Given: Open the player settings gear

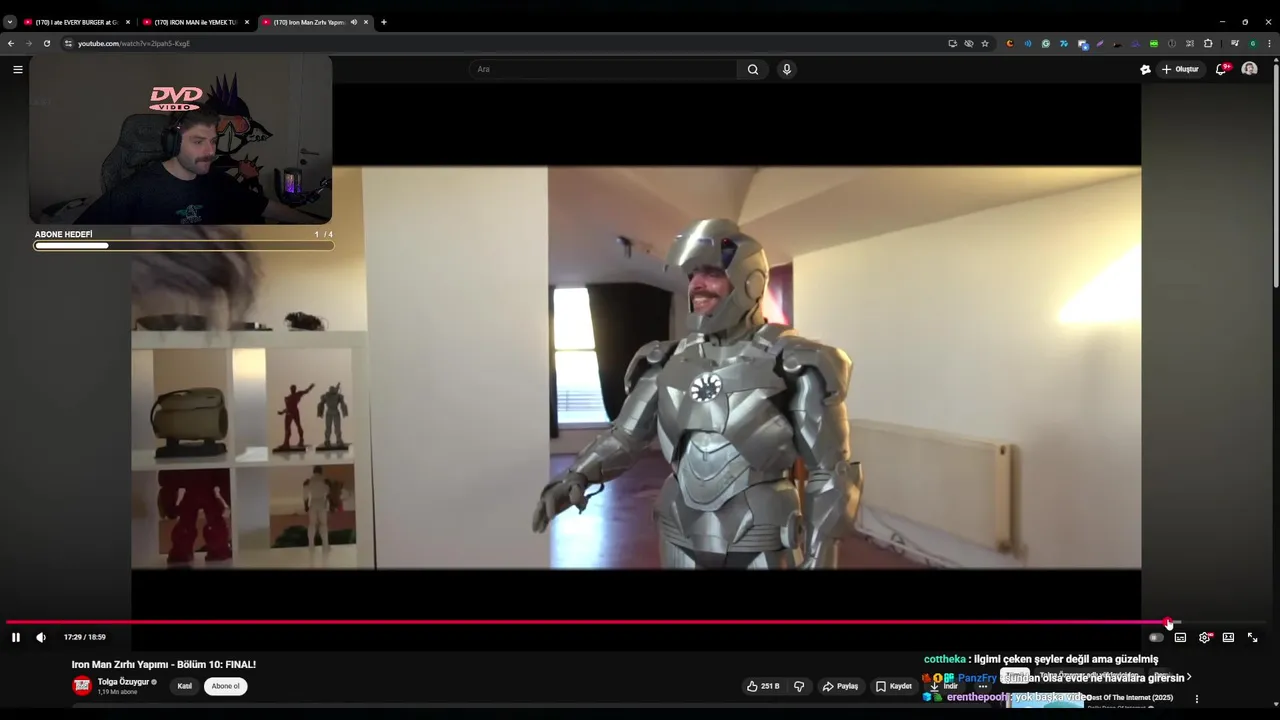Looking at the screenshot, I should point(1205,637).
